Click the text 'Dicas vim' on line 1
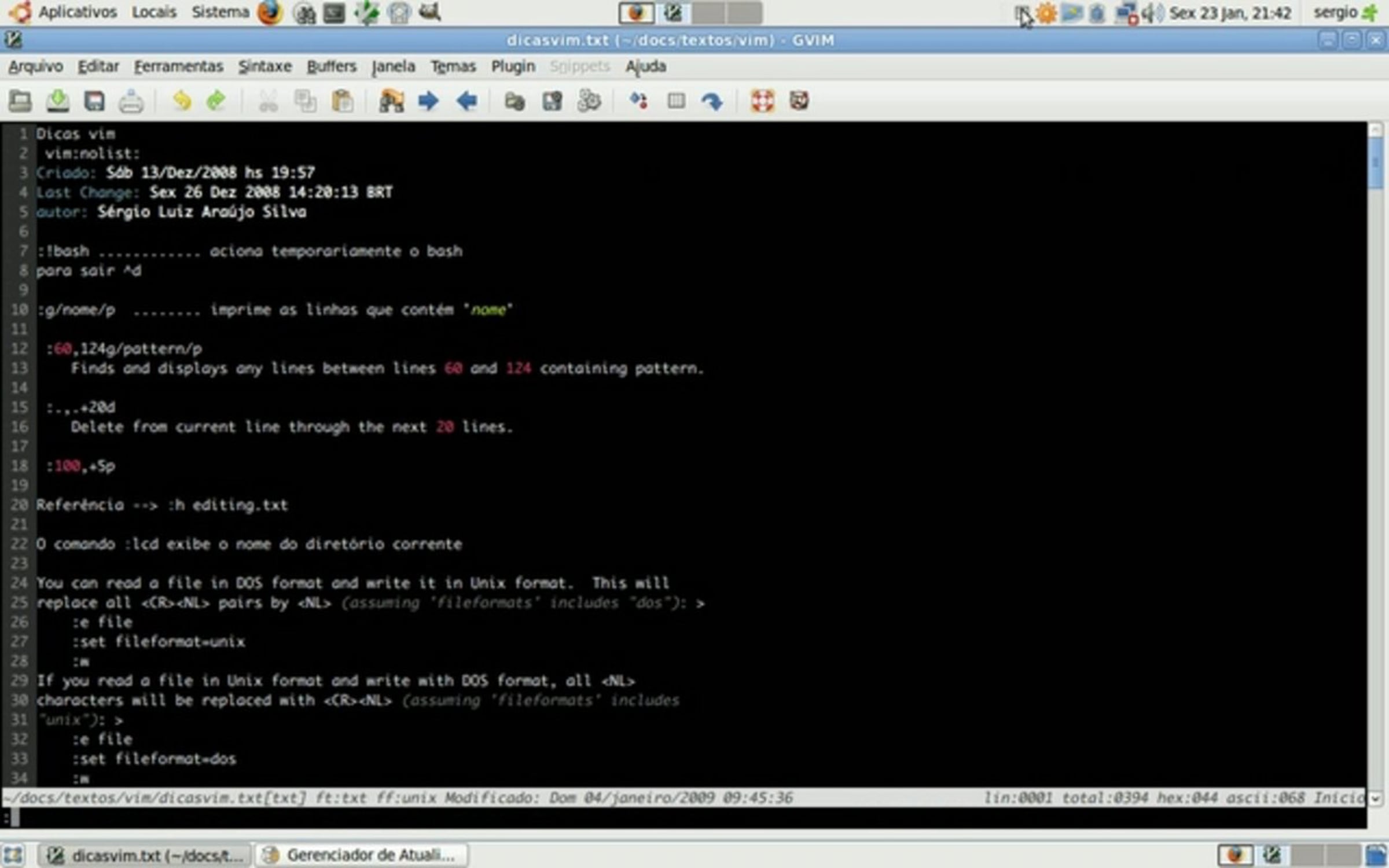The width and height of the screenshot is (1389, 868). coord(76,134)
